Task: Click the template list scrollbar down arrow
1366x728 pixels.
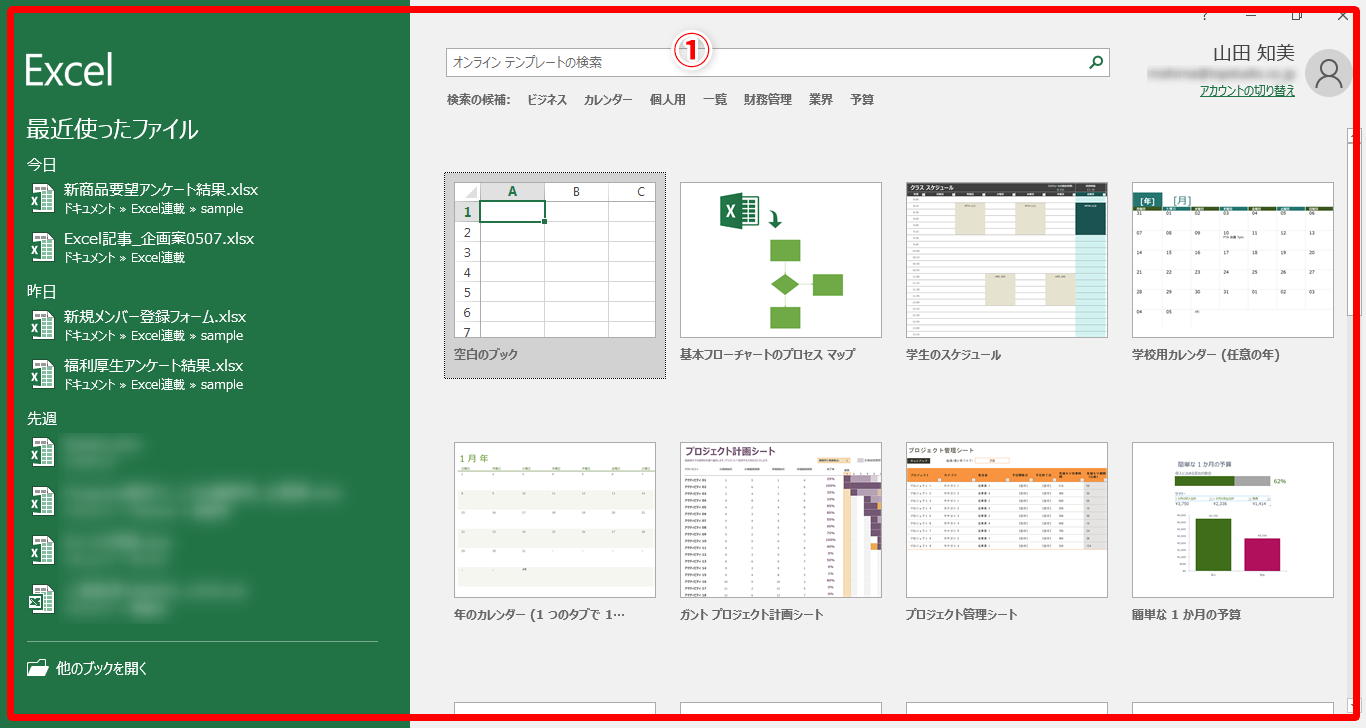Action: [x=1355, y=705]
